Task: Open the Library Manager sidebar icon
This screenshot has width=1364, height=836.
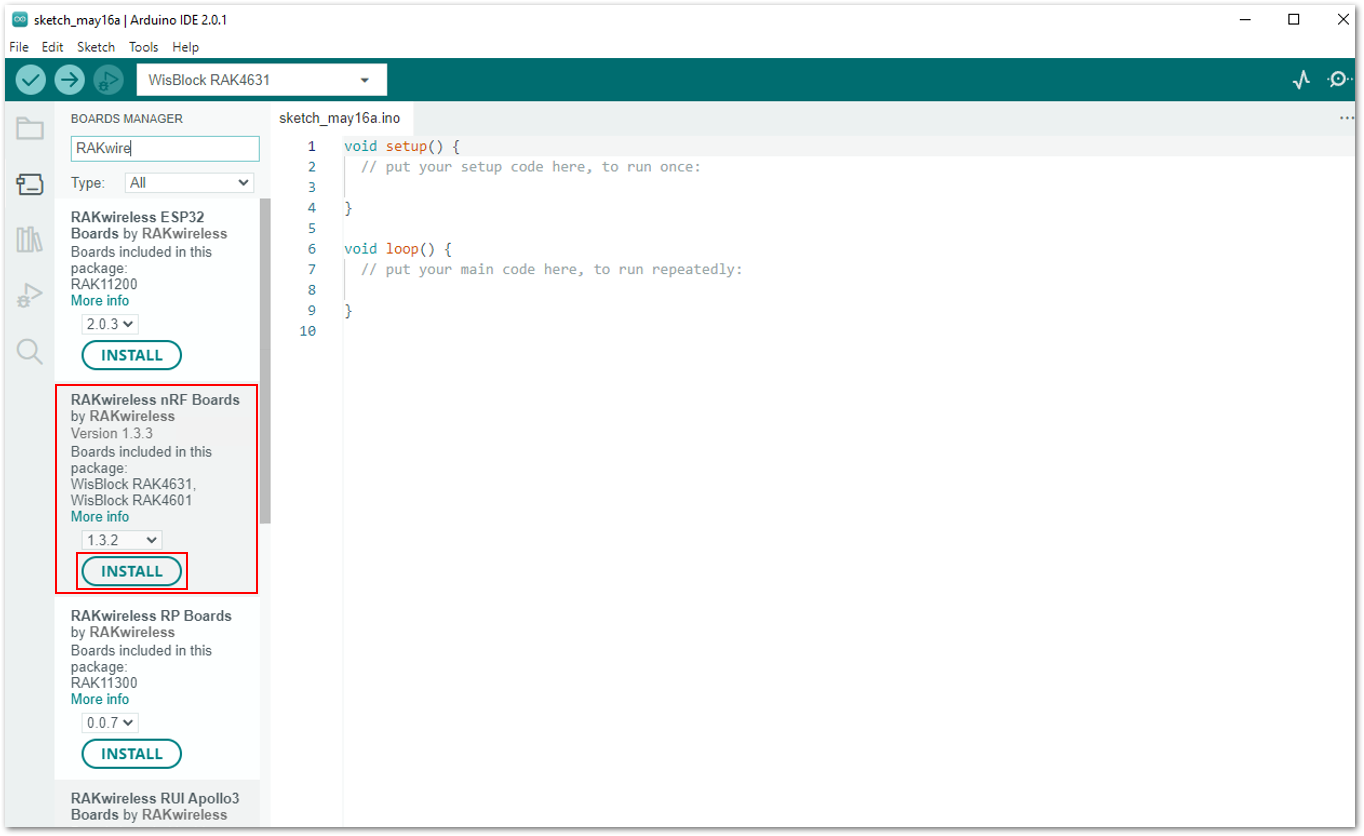Action: pyautogui.click(x=30, y=240)
